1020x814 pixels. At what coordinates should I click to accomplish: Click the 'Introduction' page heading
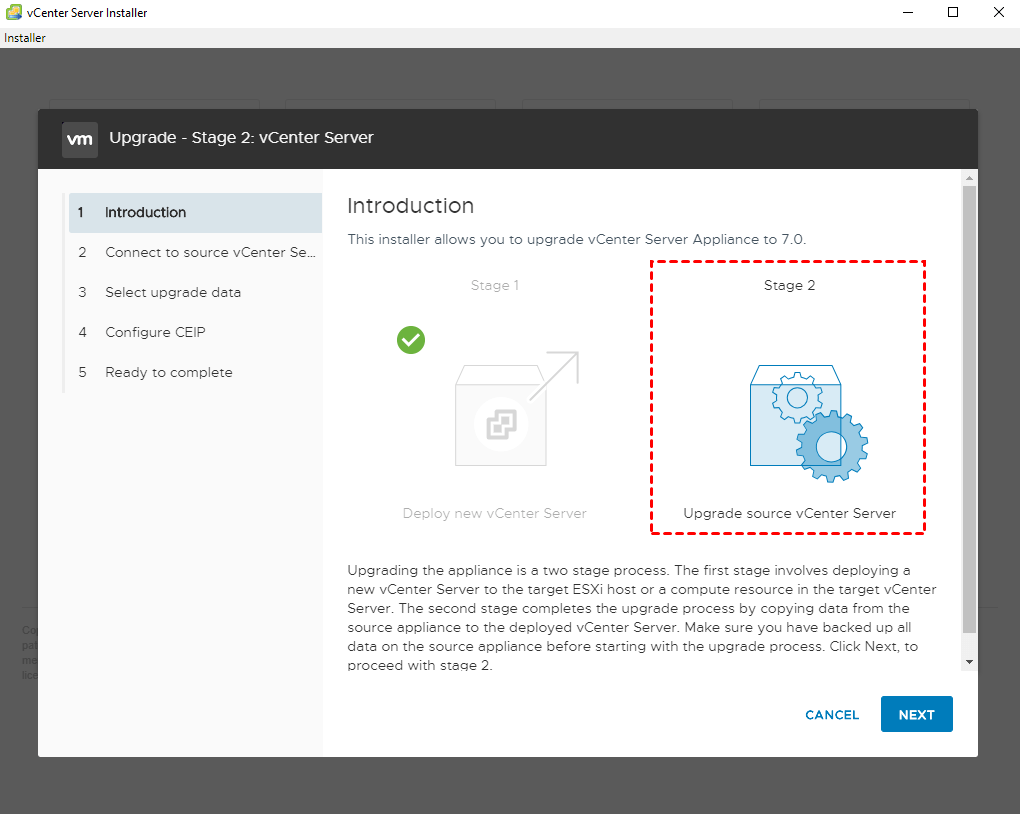410,206
